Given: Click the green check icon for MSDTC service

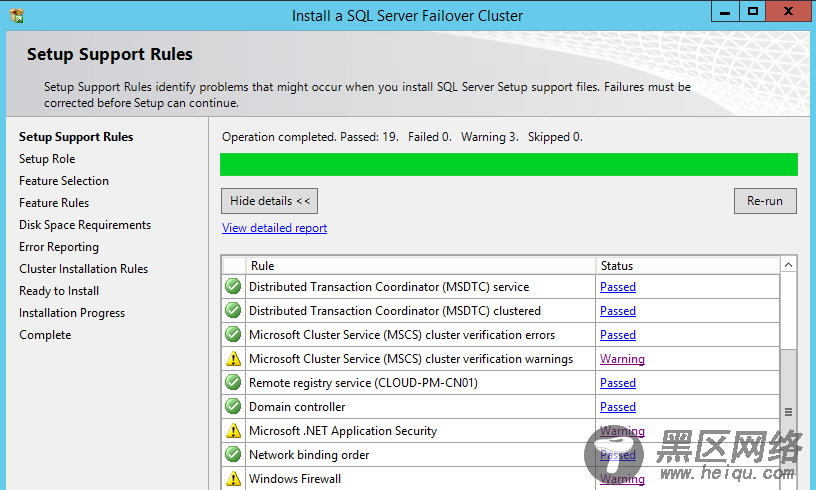Looking at the screenshot, I should [233, 286].
